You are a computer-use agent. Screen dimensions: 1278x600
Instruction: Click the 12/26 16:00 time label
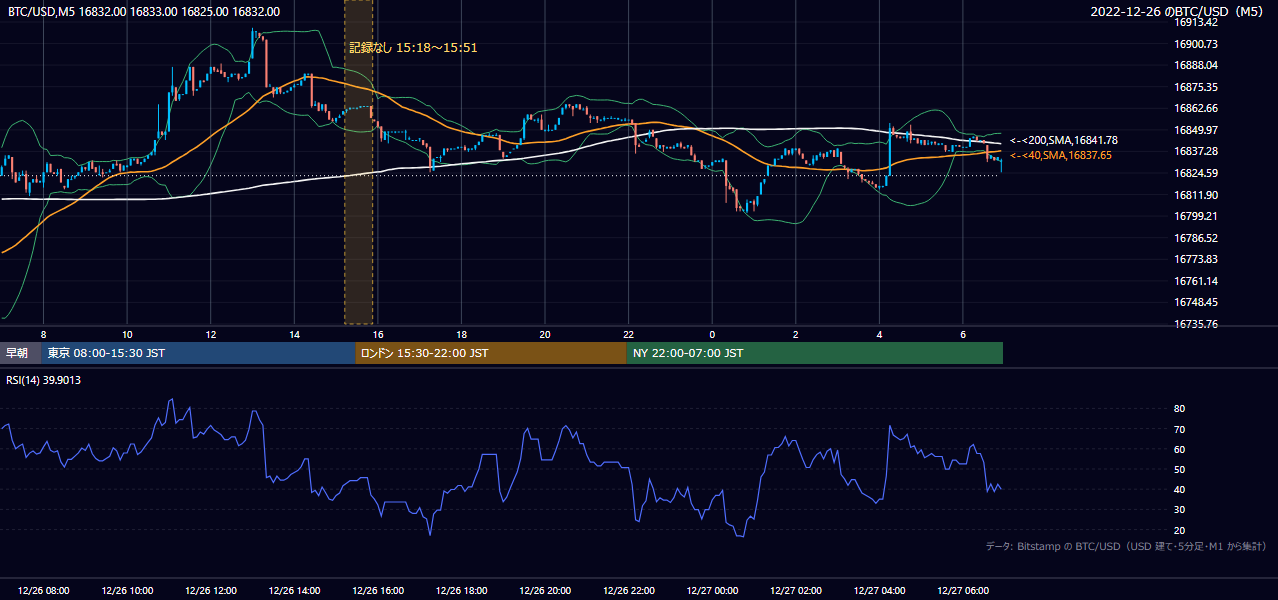click(x=377, y=591)
